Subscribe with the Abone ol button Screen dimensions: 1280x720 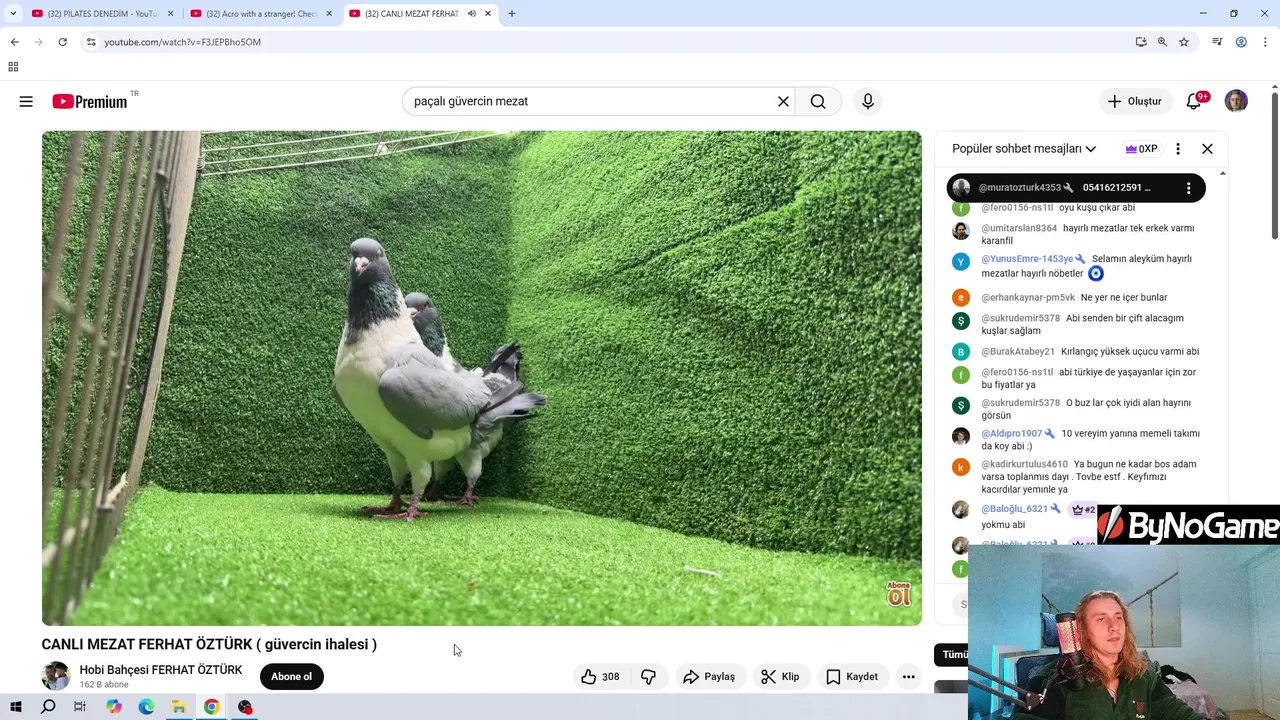[x=292, y=677]
